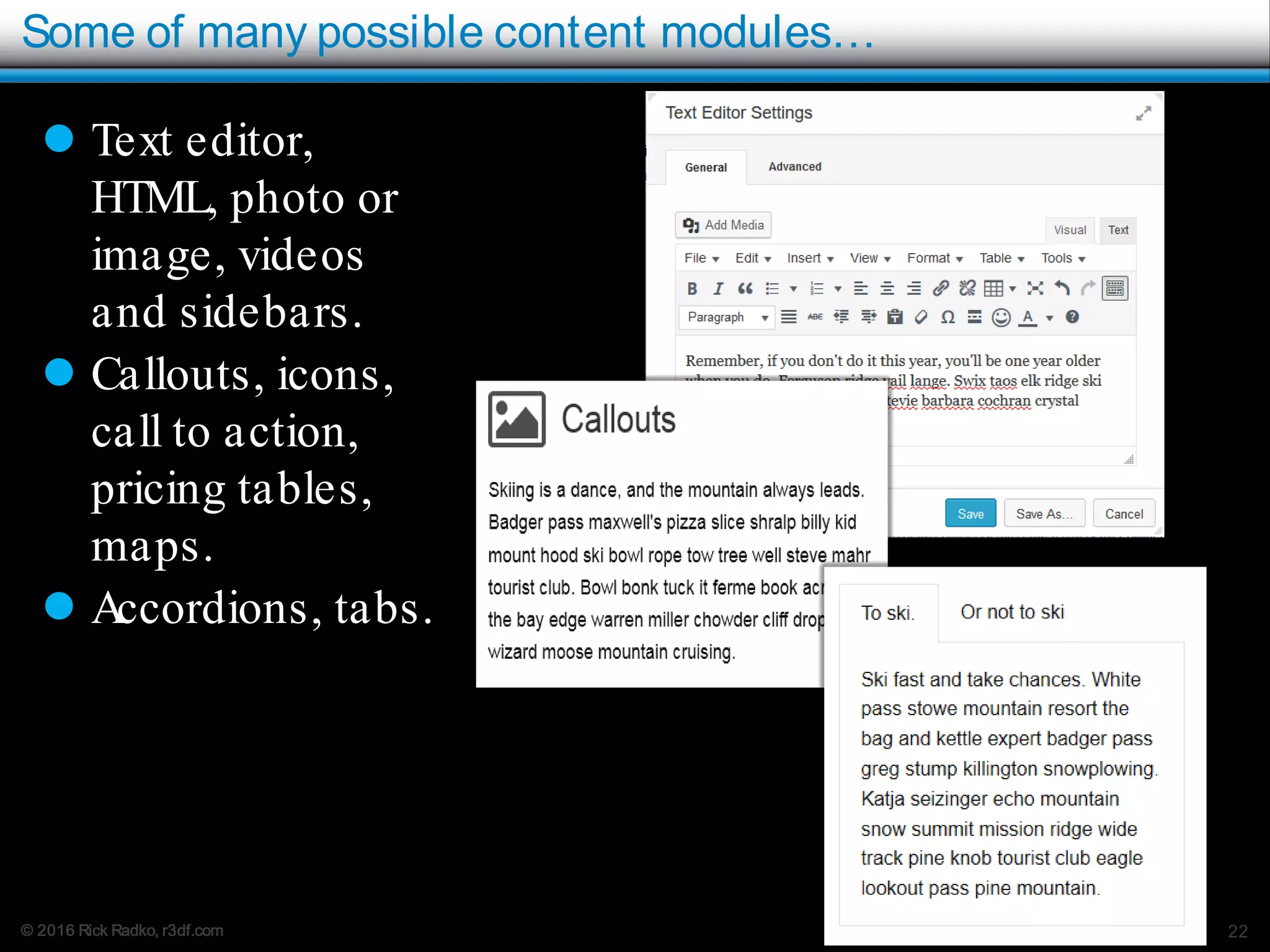Open the Format menu
Image resolution: width=1270 pixels, height=952 pixels.
935,258
